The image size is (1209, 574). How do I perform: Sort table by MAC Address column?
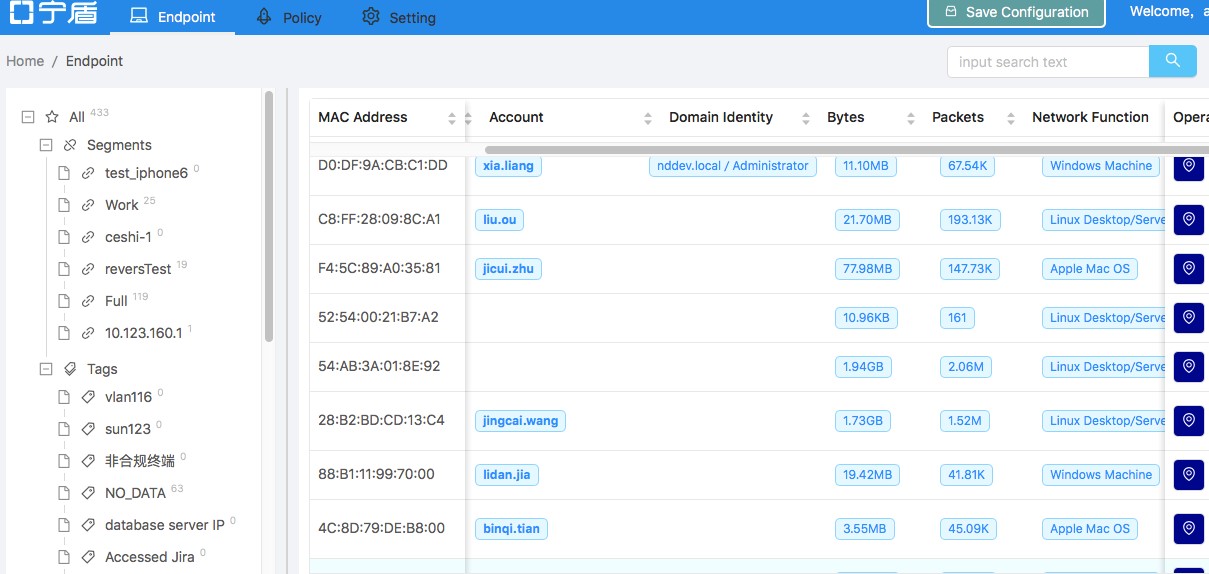point(452,118)
